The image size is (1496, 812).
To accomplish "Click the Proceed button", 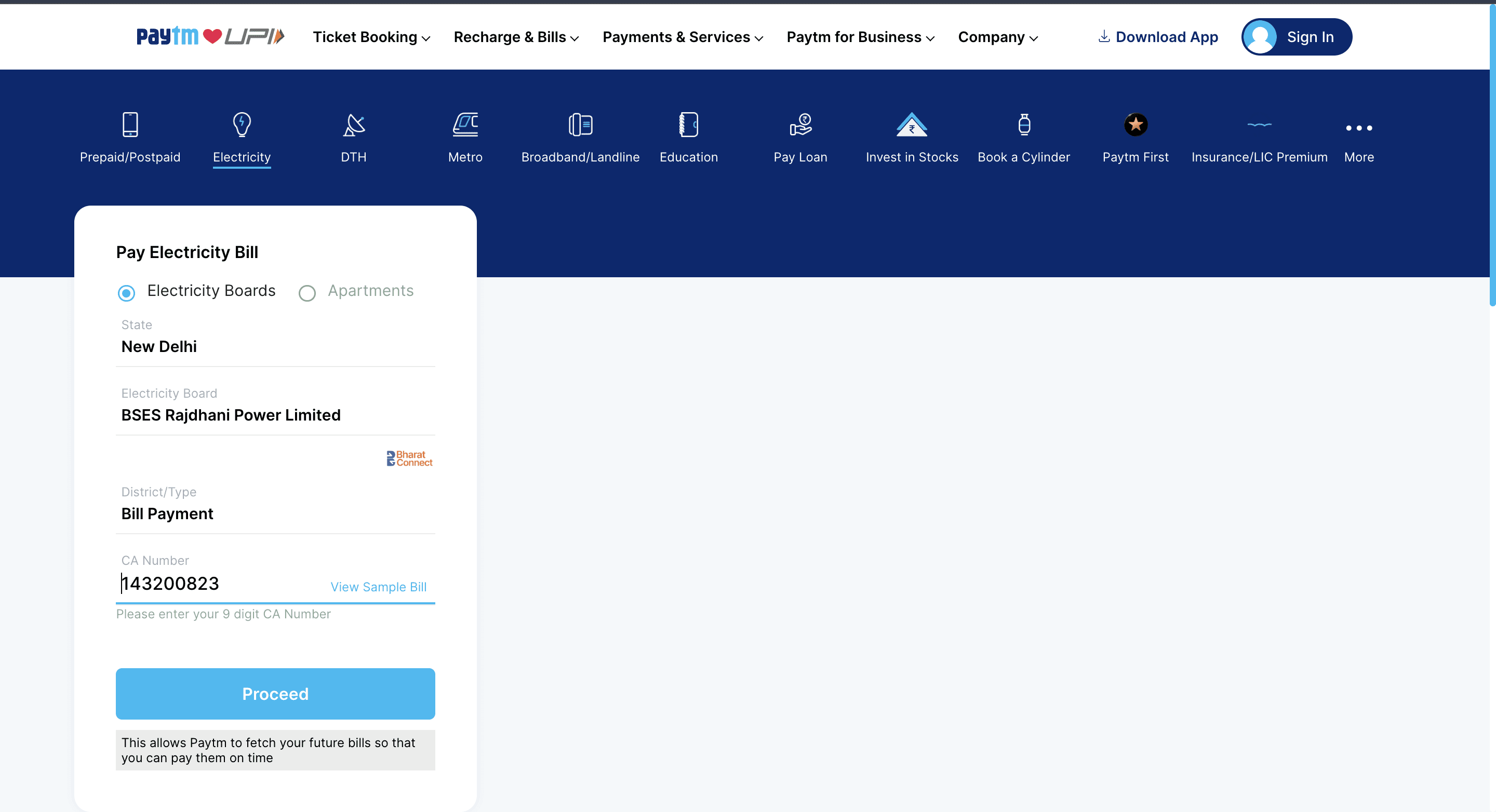I will (x=275, y=694).
